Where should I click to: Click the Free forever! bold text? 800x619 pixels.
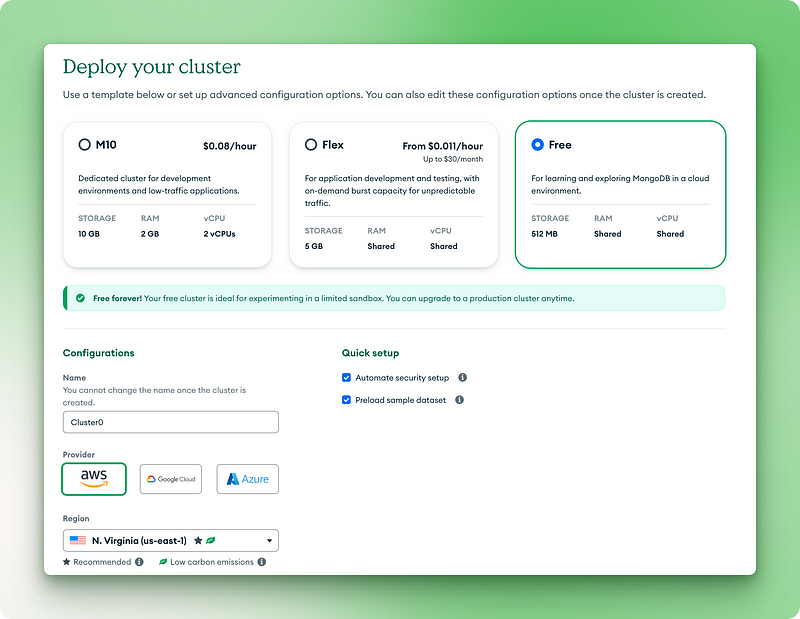117,299
